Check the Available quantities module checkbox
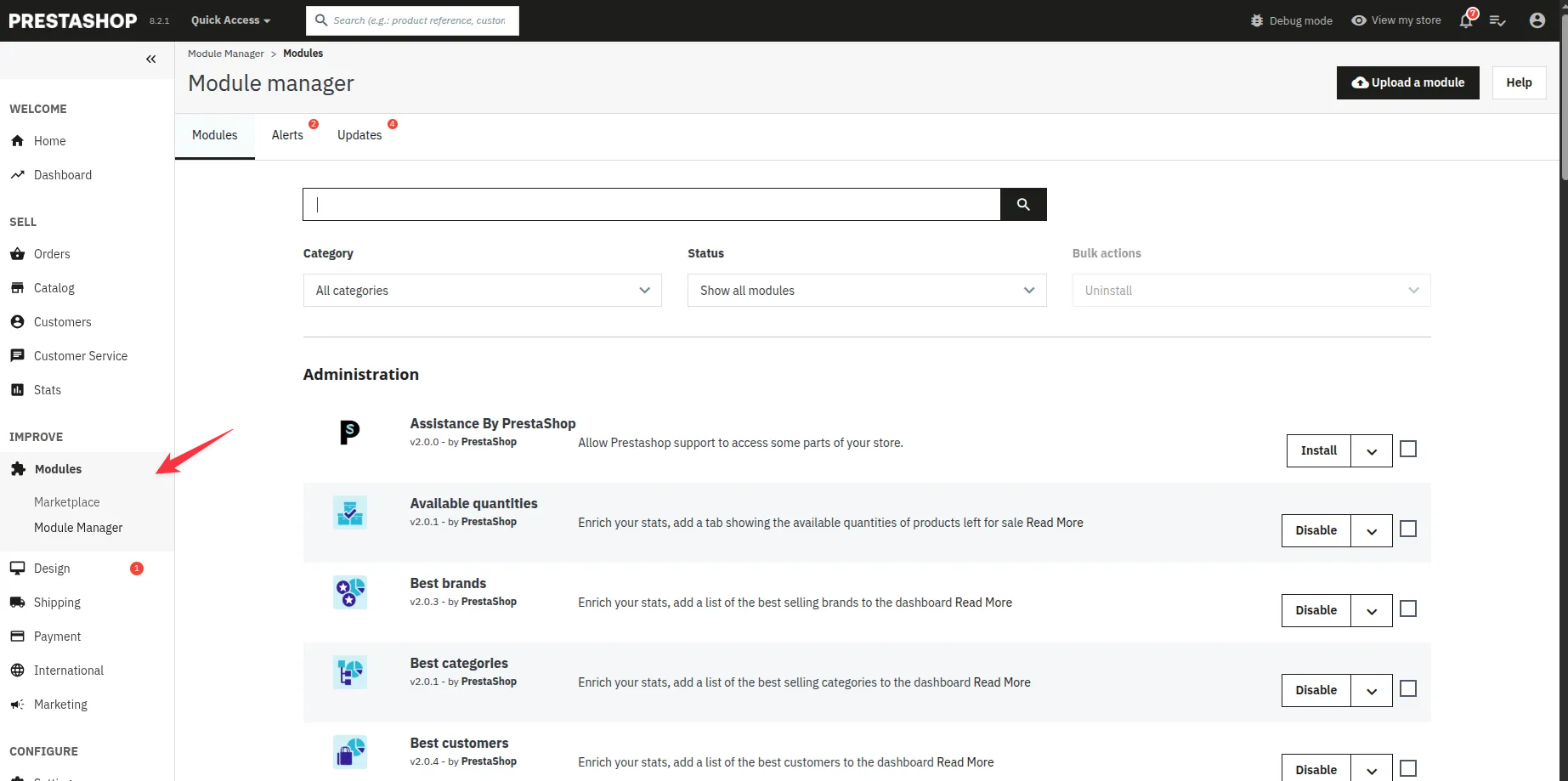Screen dimensions: 1568x781 pyautogui.click(x=1408, y=529)
